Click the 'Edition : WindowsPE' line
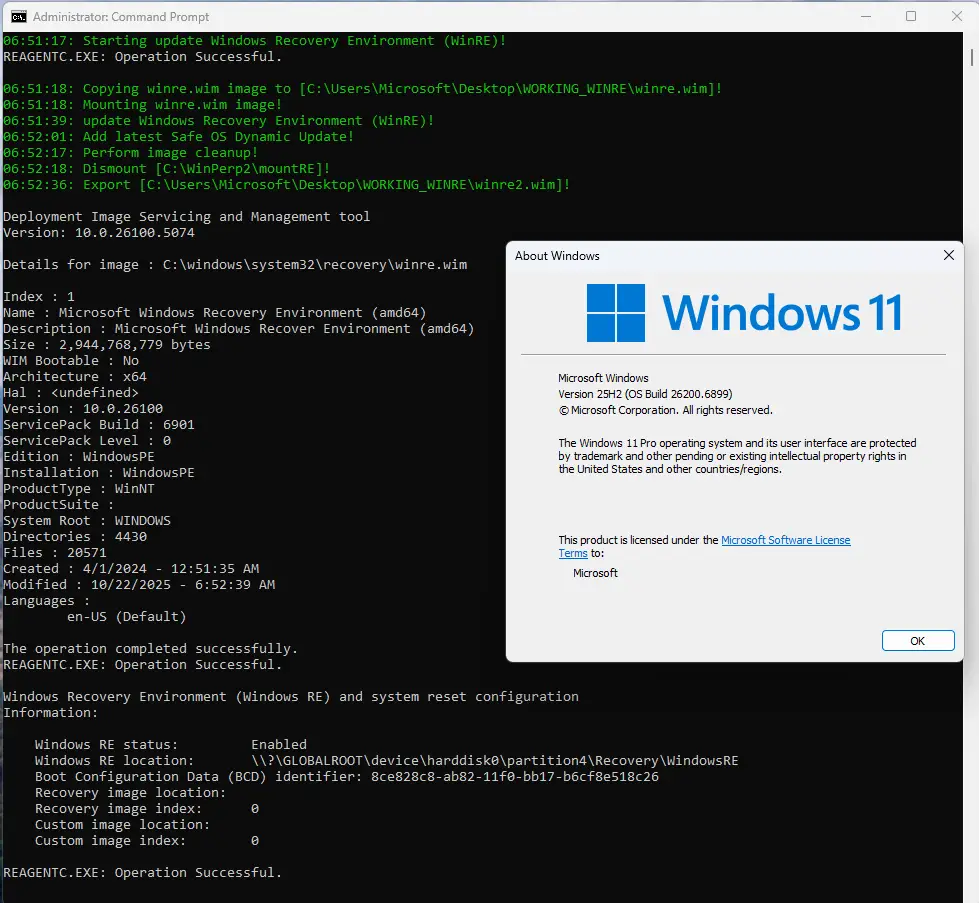The image size is (979, 903). point(79,456)
